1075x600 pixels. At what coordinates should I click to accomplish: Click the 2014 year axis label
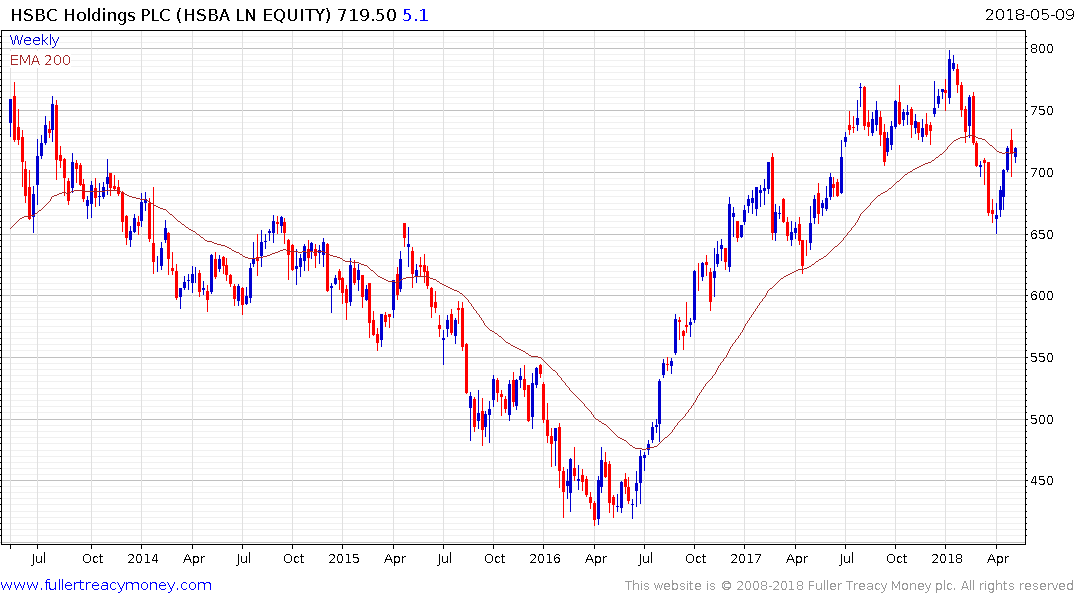coord(143,558)
